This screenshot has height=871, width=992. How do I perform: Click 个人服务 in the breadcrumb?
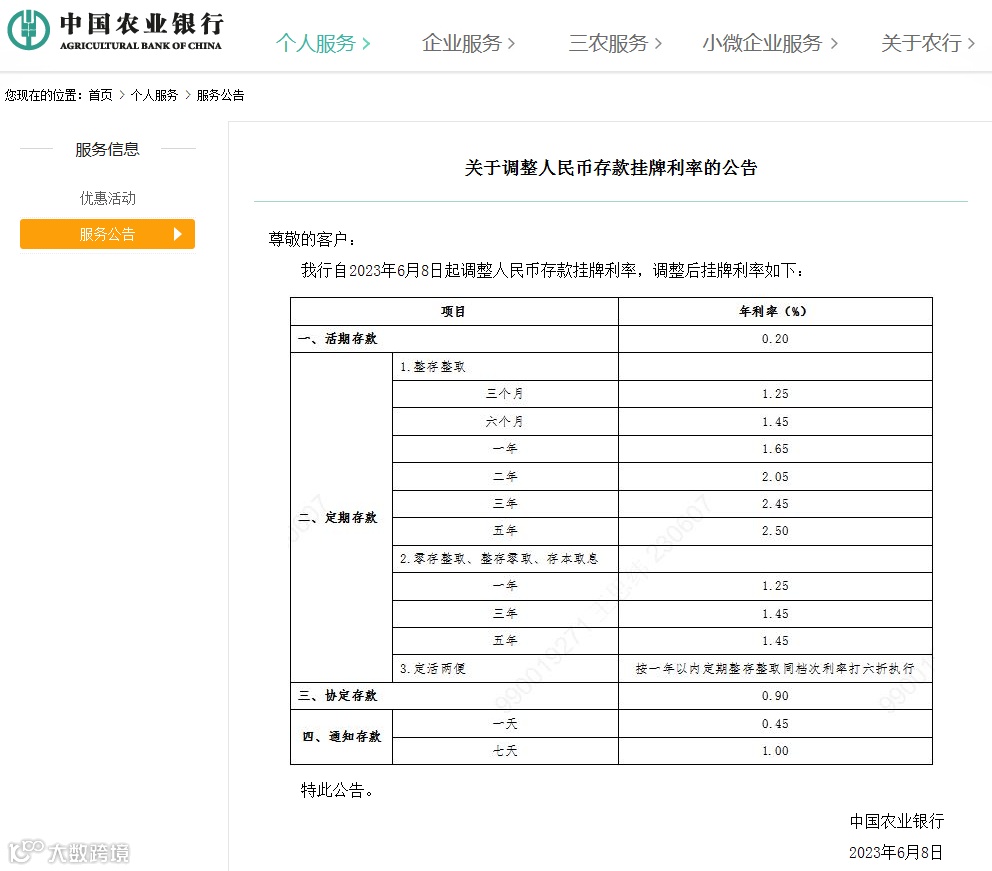pyautogui.click(x=154, y=96)
